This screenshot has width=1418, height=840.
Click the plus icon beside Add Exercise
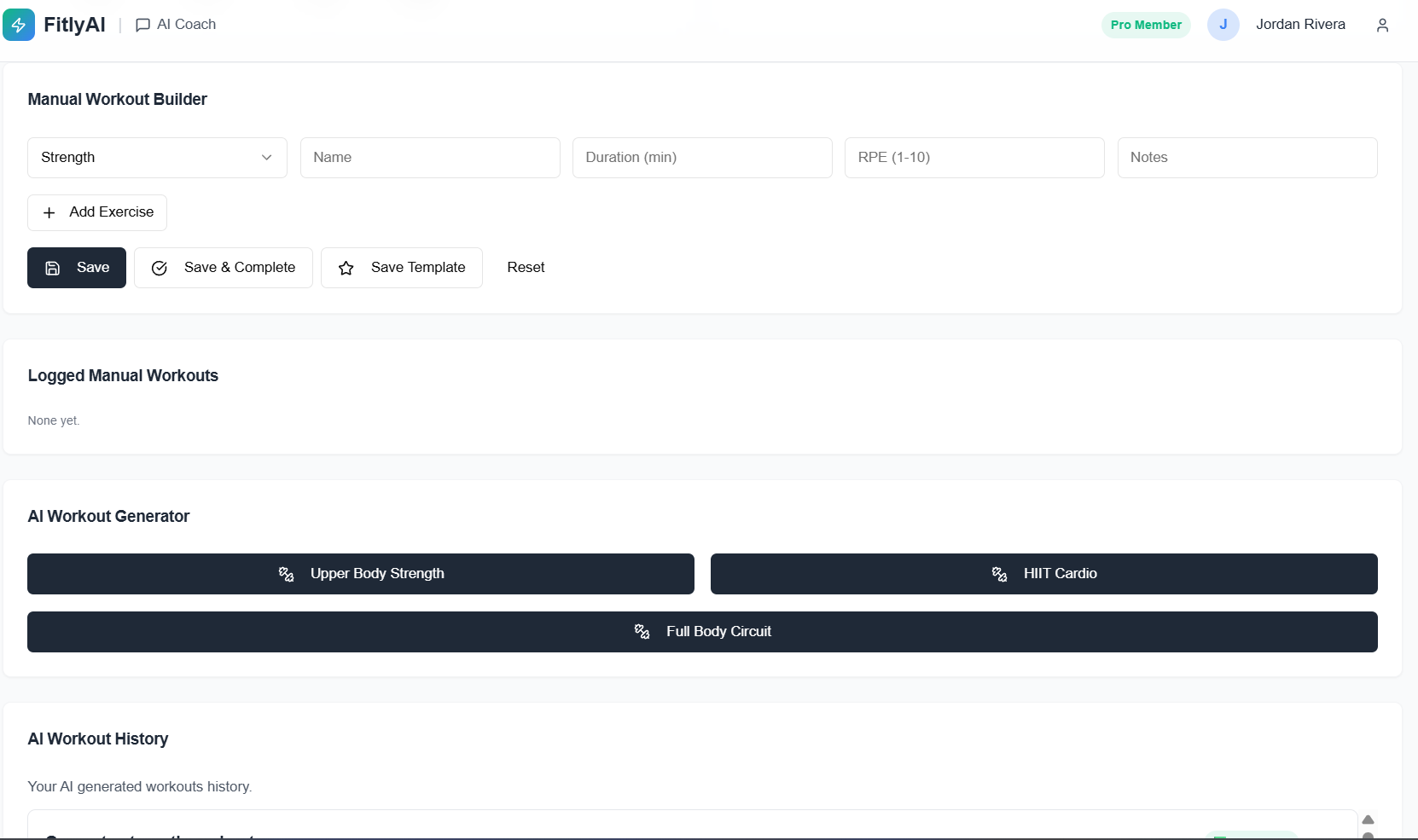49,212
